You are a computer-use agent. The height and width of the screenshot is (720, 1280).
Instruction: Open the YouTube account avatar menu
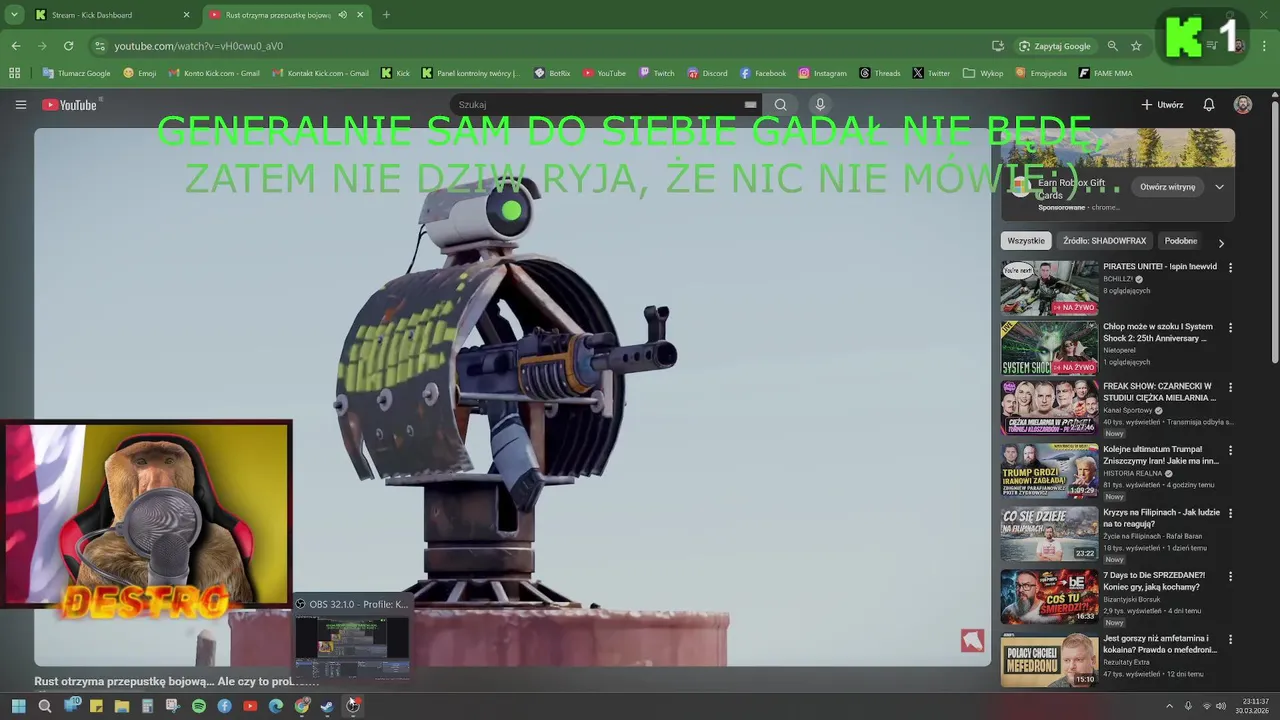[1242, 105]
